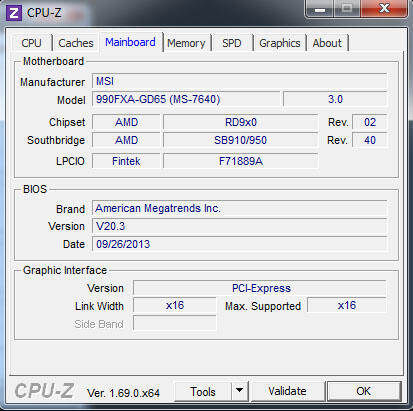Click the disabled maximize button
413x411 pixels.
click(x=347, y=8)
